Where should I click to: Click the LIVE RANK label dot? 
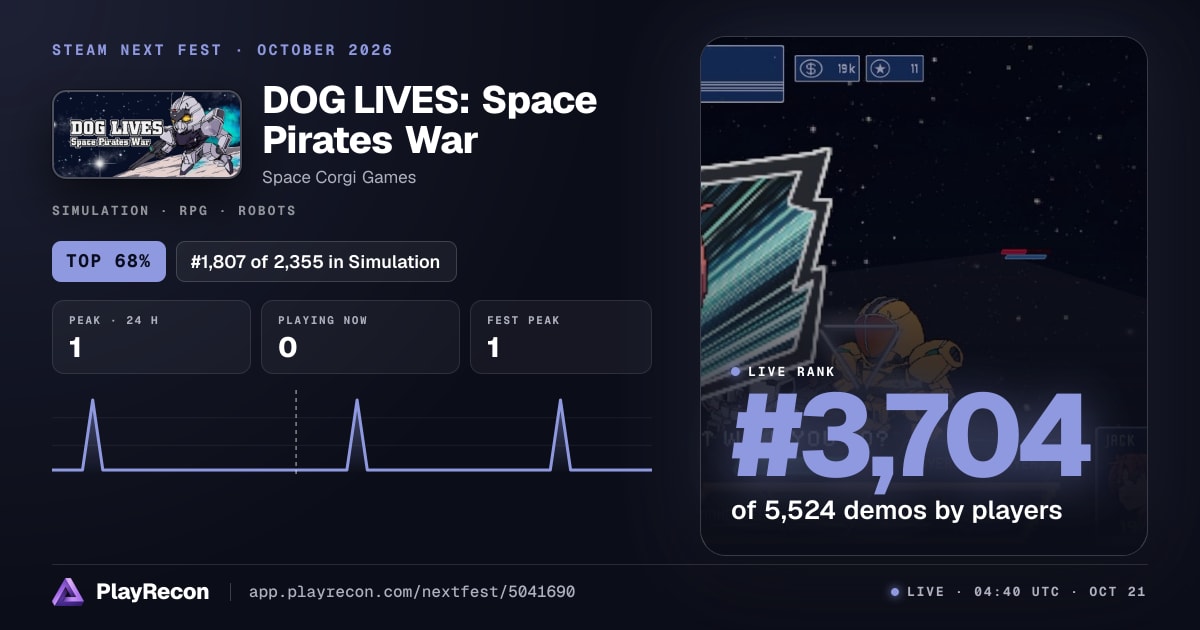tap(736, 371)
